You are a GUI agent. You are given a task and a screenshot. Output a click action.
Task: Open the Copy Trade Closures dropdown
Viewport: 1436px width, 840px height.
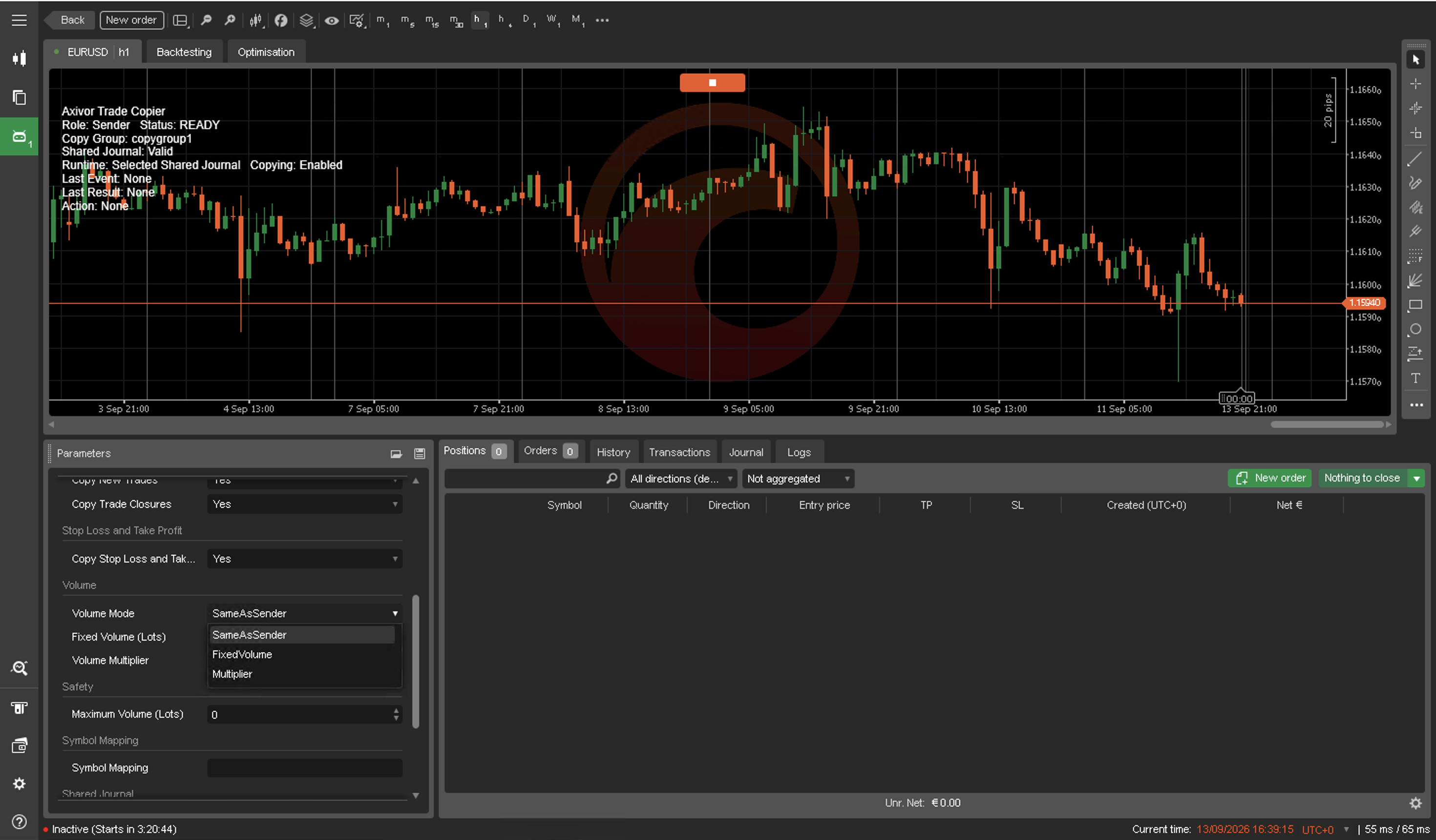pyautogui.click(x=305, y=504)
